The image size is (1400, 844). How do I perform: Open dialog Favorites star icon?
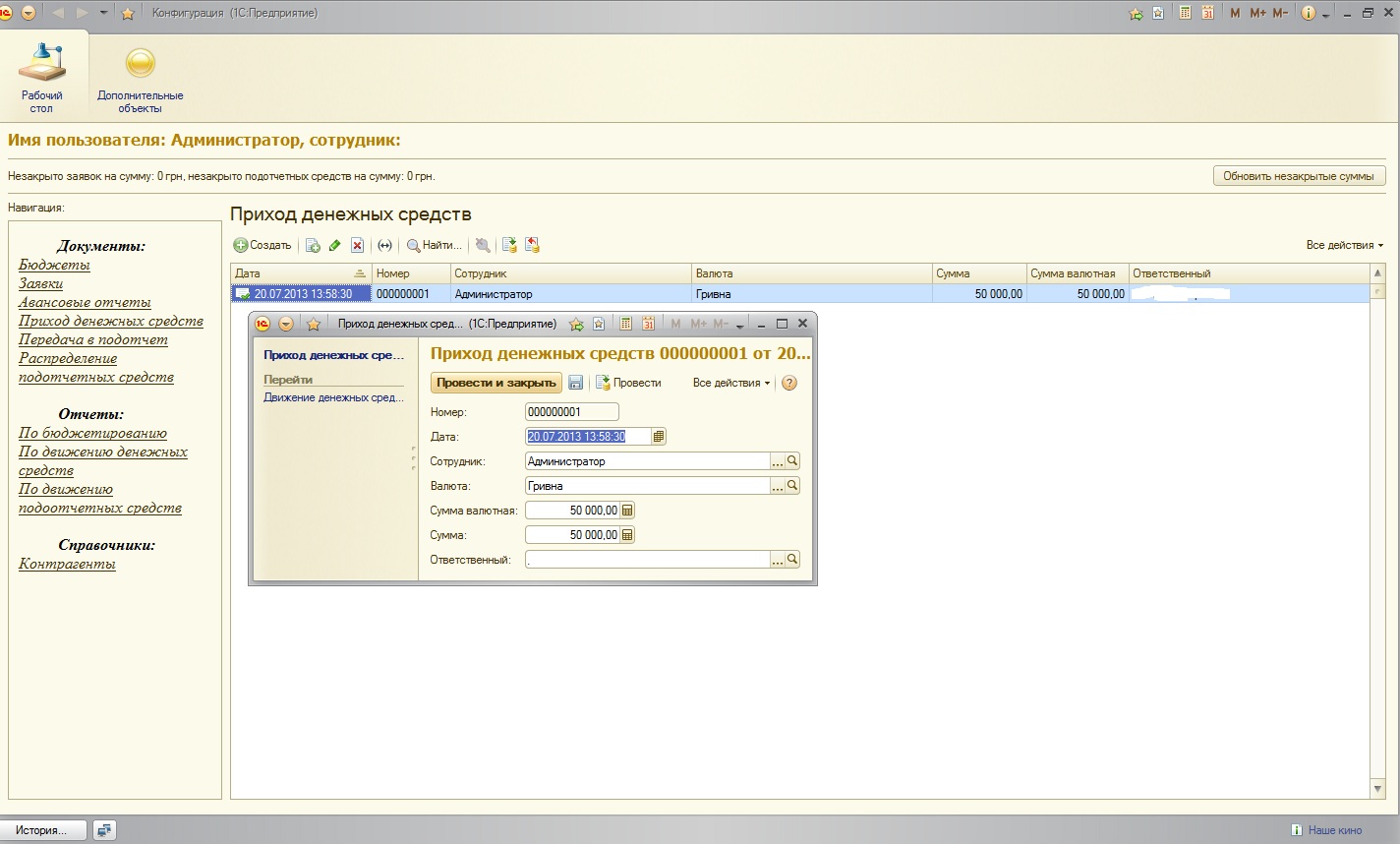(x=314, y=324)
